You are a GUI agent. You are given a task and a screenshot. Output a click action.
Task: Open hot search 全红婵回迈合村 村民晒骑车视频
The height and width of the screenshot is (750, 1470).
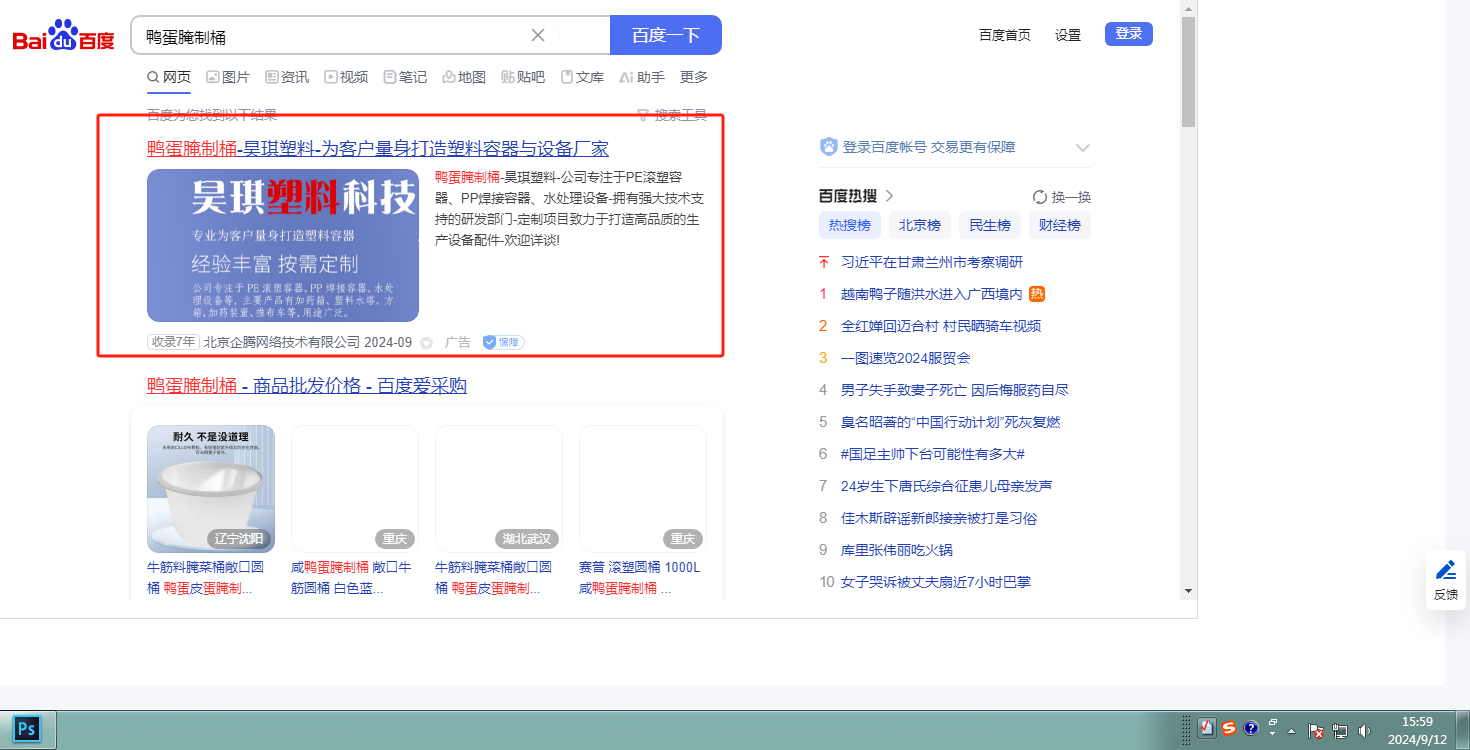coord(940,326)
